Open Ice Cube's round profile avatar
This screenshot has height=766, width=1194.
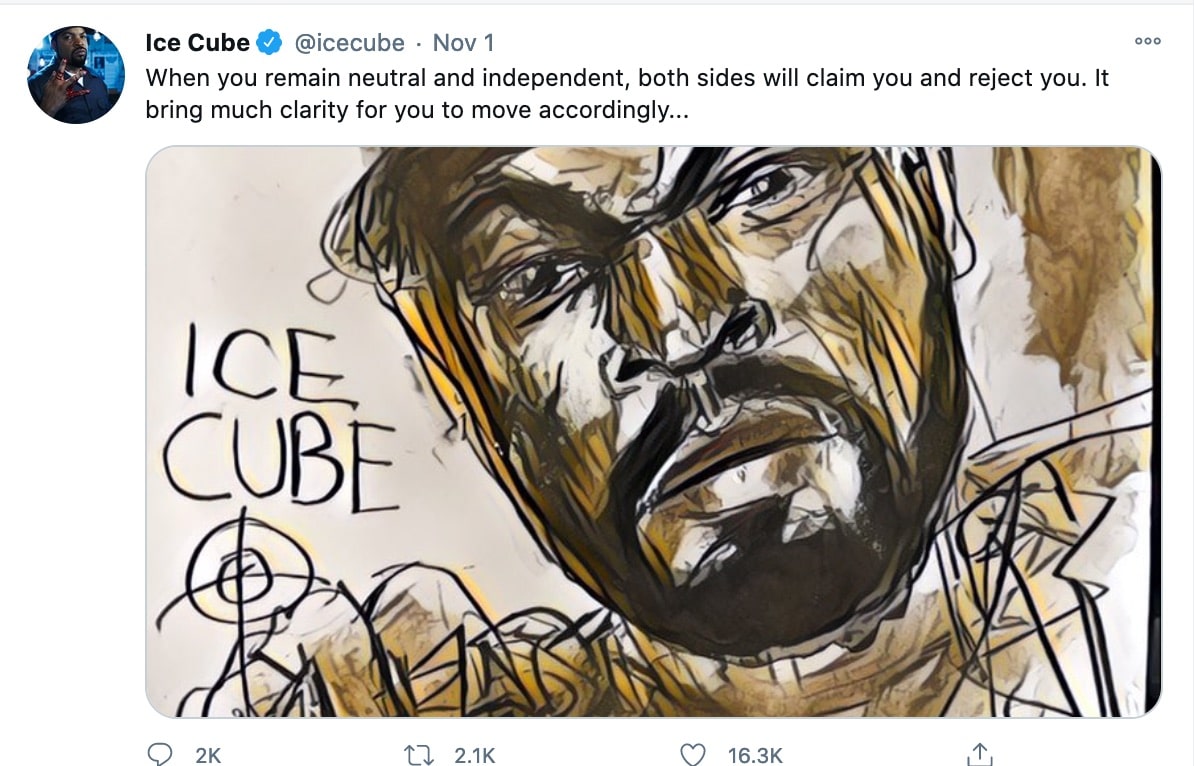[x=75, y=75]
